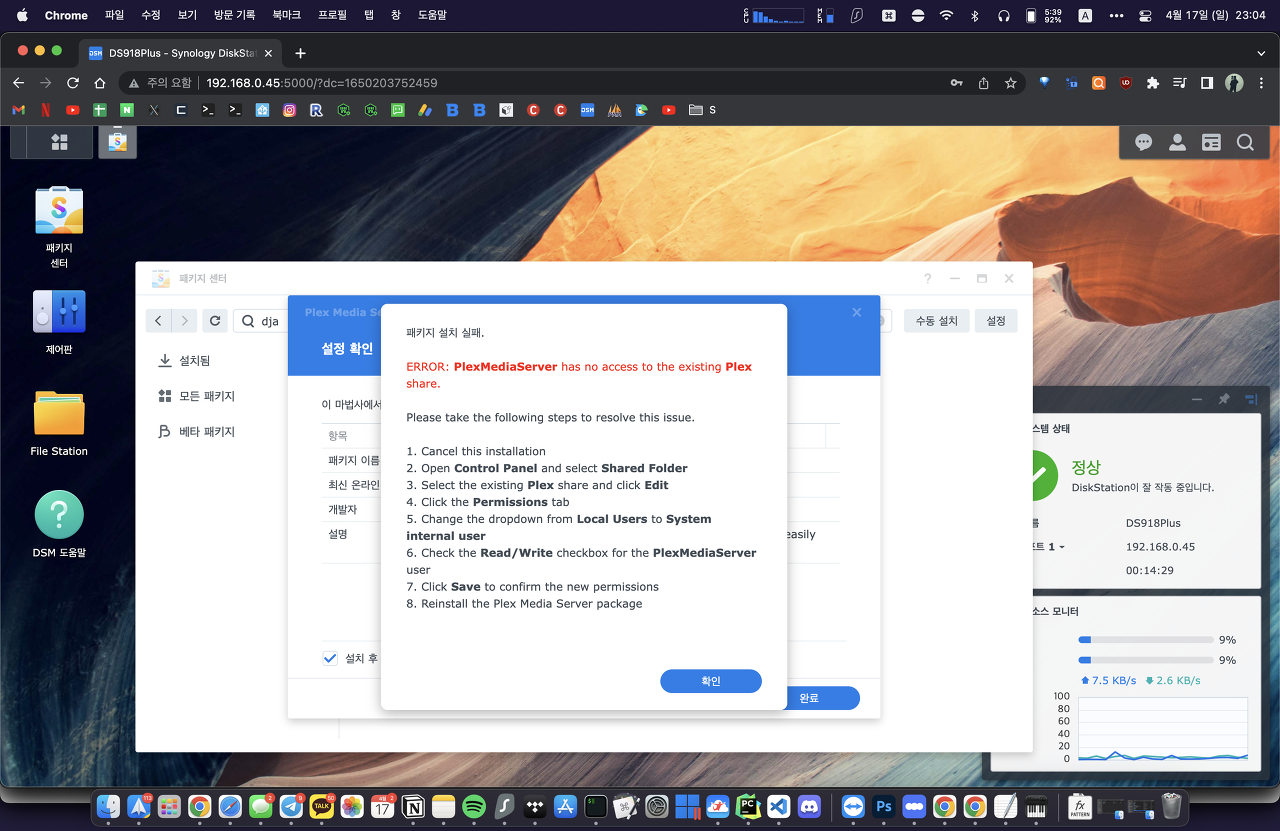The image size is (1280, 831).
Task: Select 설치됨 in Package Center sidebar
Action: (185, 360)
